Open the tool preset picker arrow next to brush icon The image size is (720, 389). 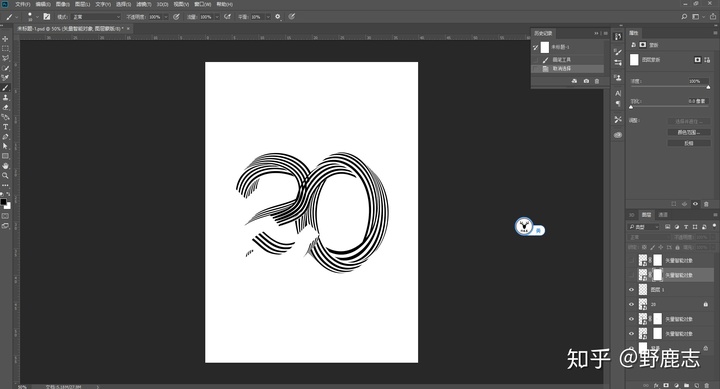(x=17, y=17)
